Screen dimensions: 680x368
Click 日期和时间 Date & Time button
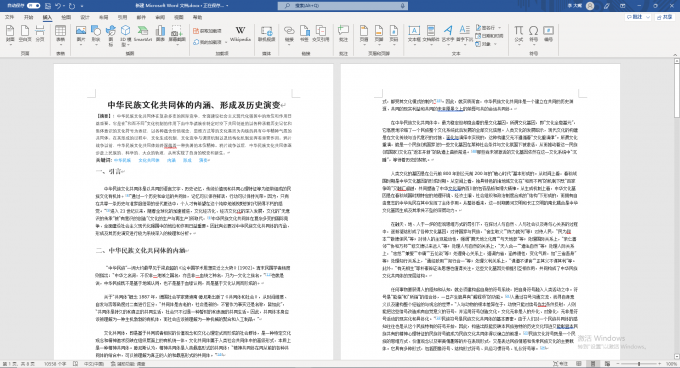pos(490,36)
